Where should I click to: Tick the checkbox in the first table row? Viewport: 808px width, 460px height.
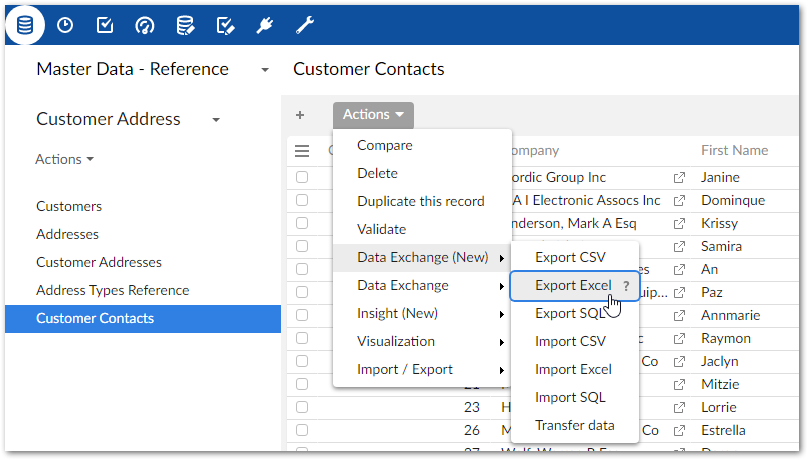302,178
